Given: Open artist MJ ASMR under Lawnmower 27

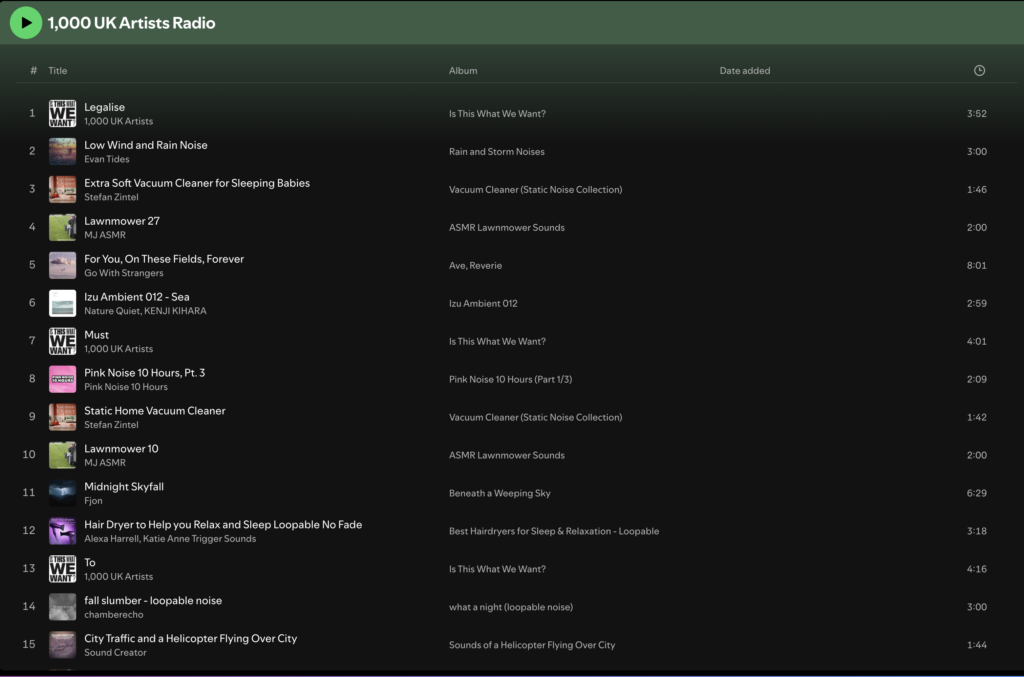Looking at the screenshot, I should [x=104, y=235].
